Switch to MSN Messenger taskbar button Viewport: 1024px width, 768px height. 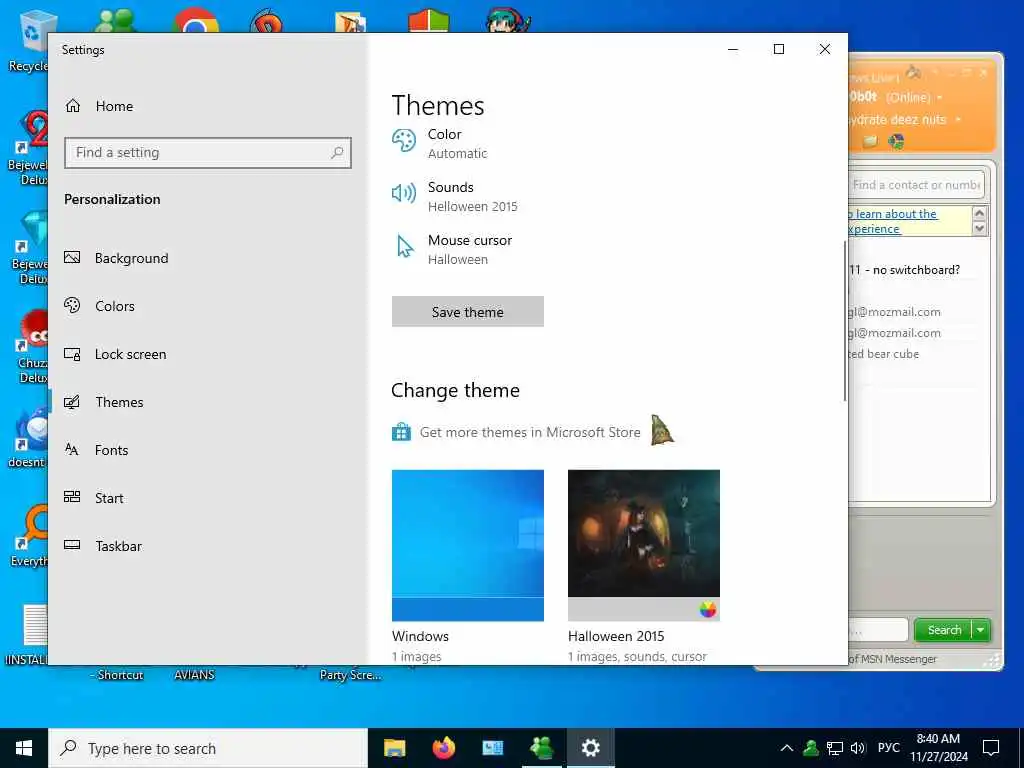point(541,748)
